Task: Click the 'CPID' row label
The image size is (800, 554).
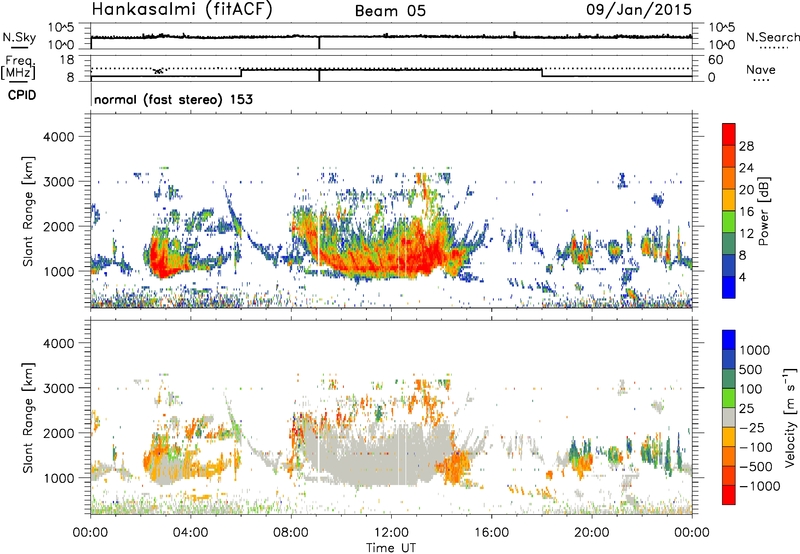Action: pyautogui.click(x=22, y=95)
